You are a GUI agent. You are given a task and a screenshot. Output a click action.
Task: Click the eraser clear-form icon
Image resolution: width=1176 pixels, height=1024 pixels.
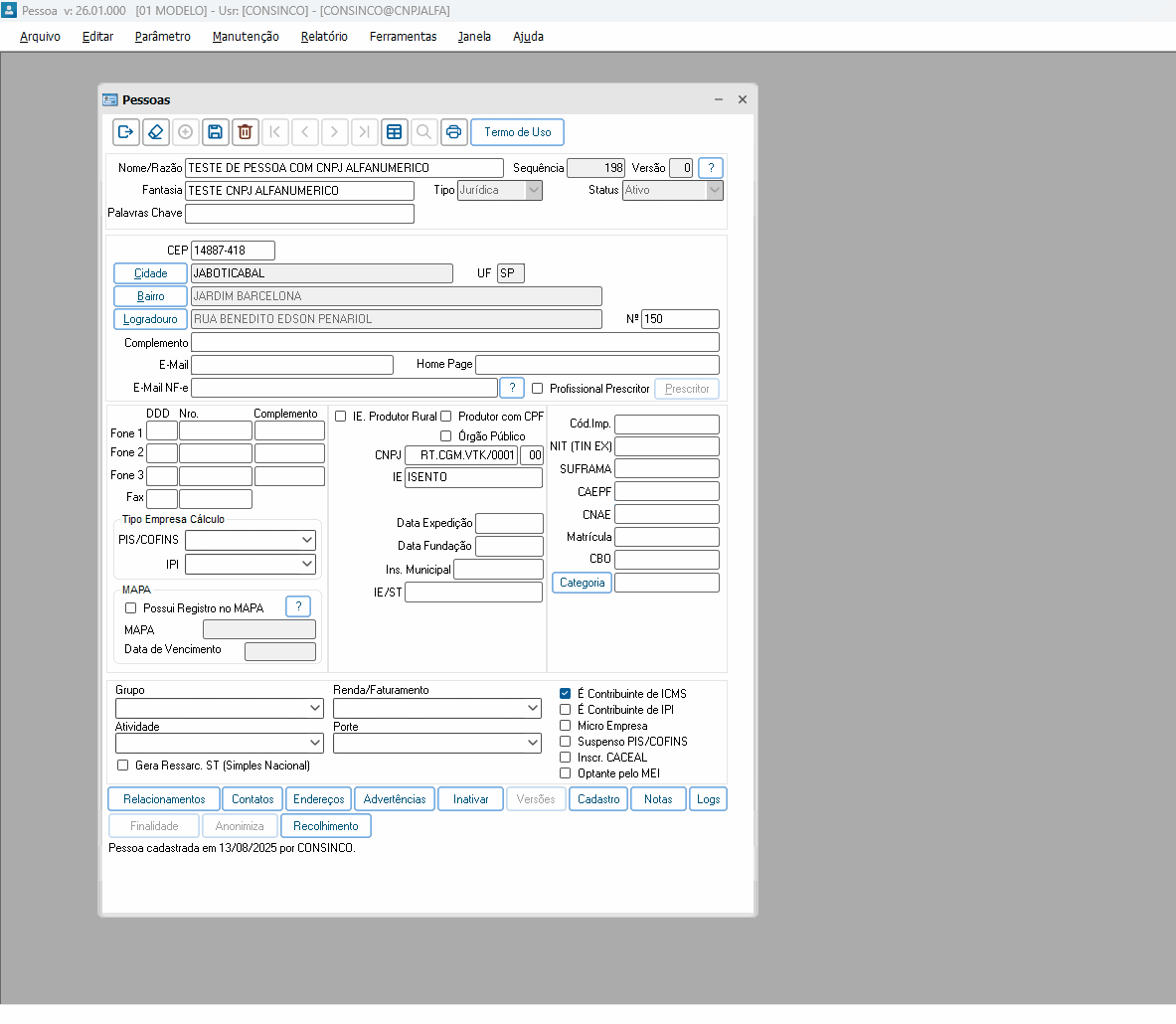click(155, 132)
